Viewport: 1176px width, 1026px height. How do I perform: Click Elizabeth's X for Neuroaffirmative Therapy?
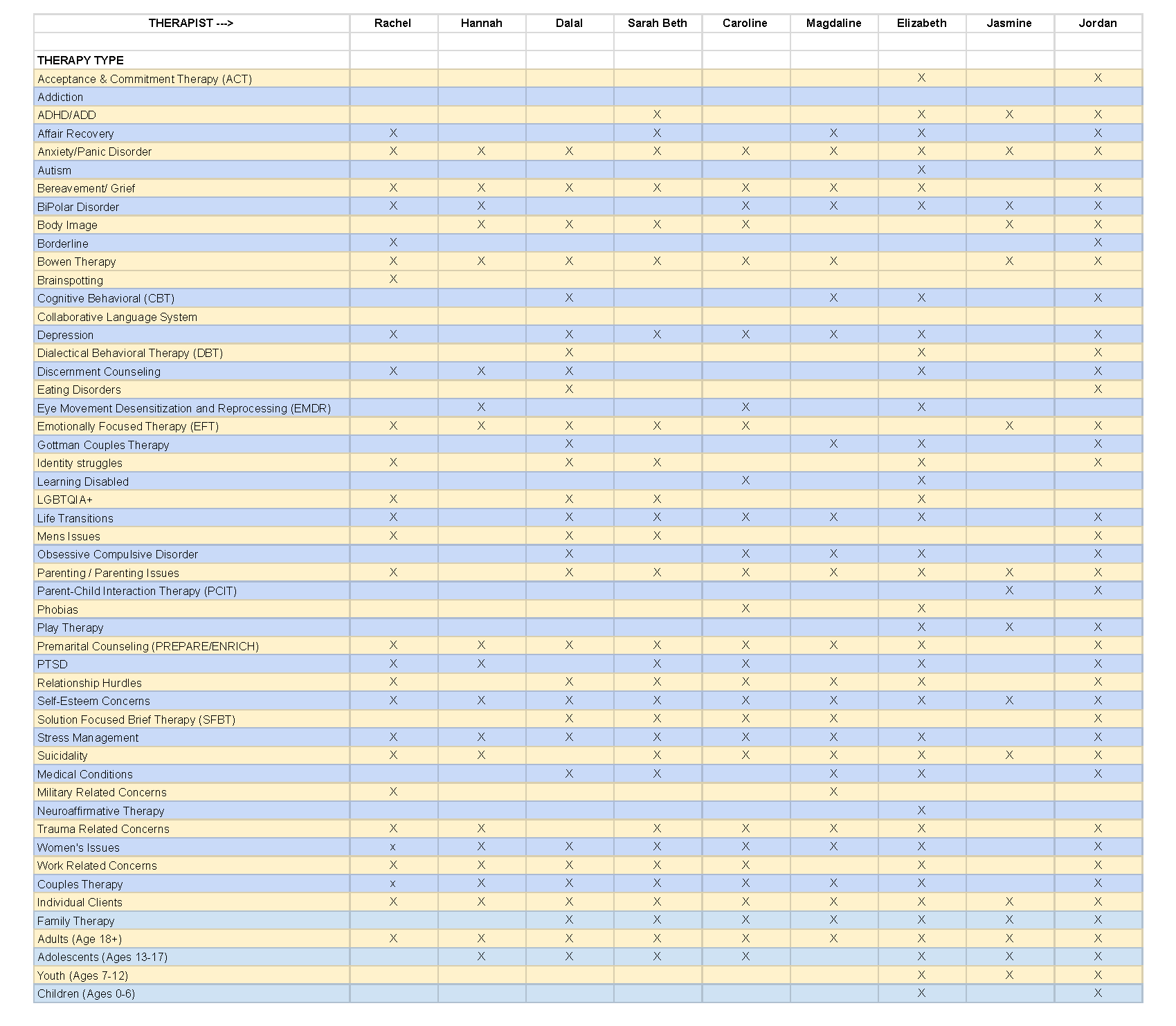tap(921, 810)
